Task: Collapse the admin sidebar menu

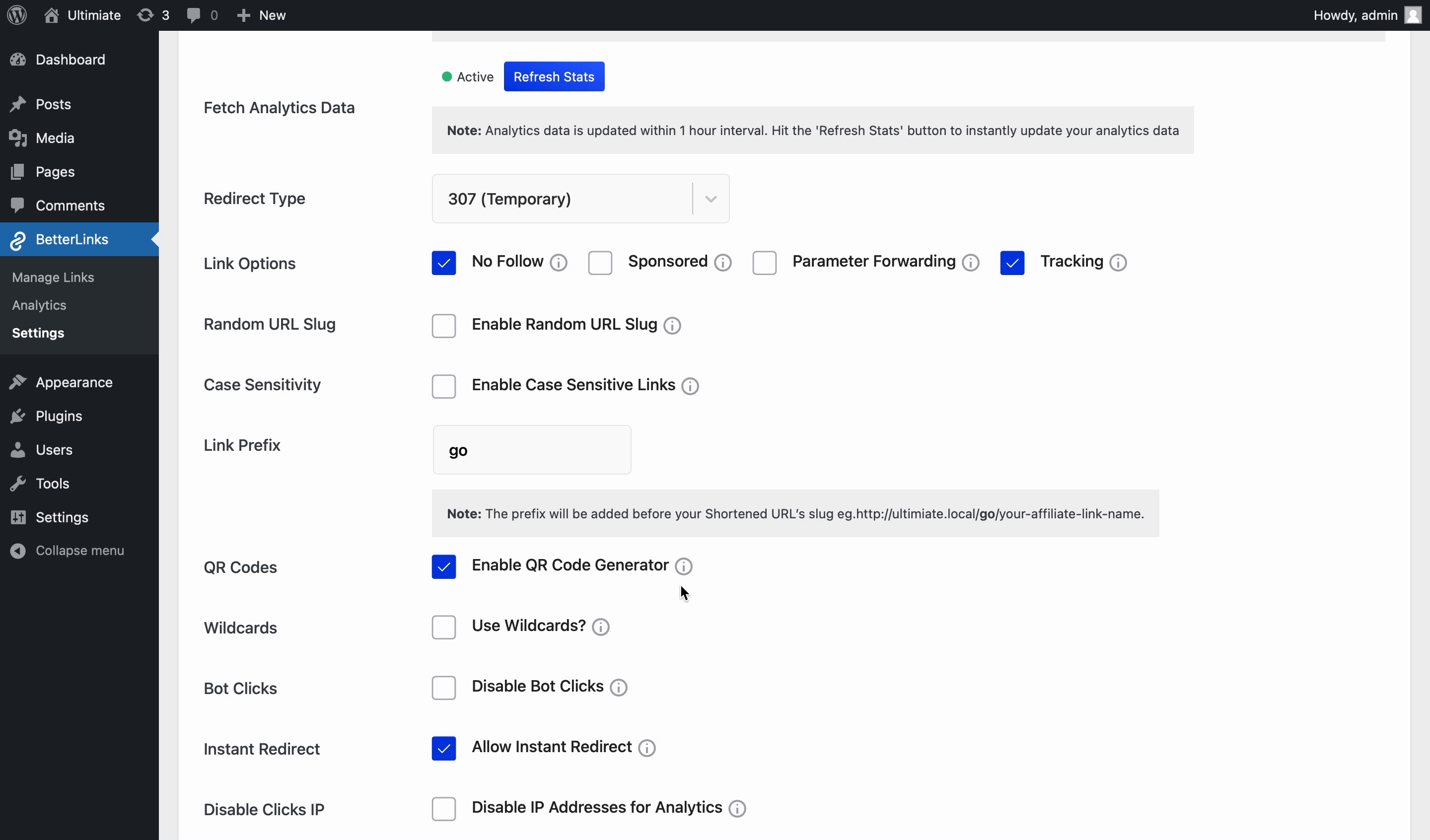Action: pos(68,550)
